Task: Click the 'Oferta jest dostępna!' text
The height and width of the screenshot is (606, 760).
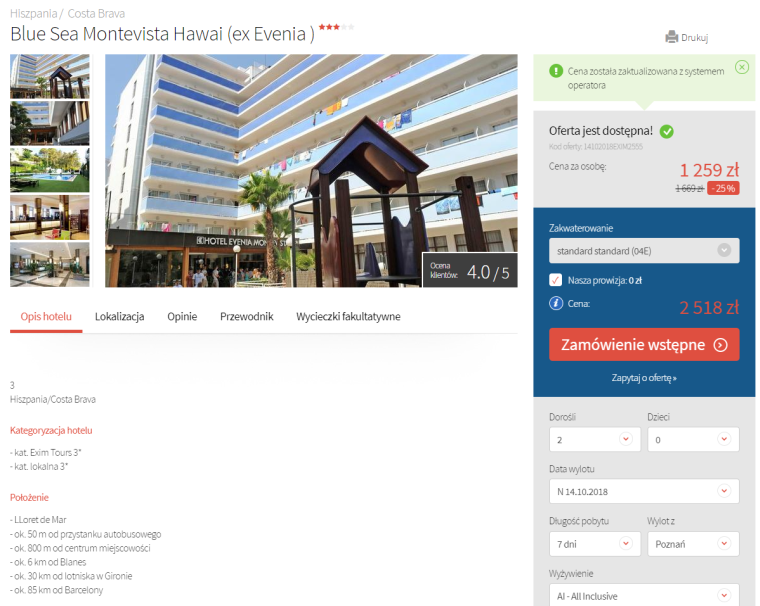Action: pos(601,131)
